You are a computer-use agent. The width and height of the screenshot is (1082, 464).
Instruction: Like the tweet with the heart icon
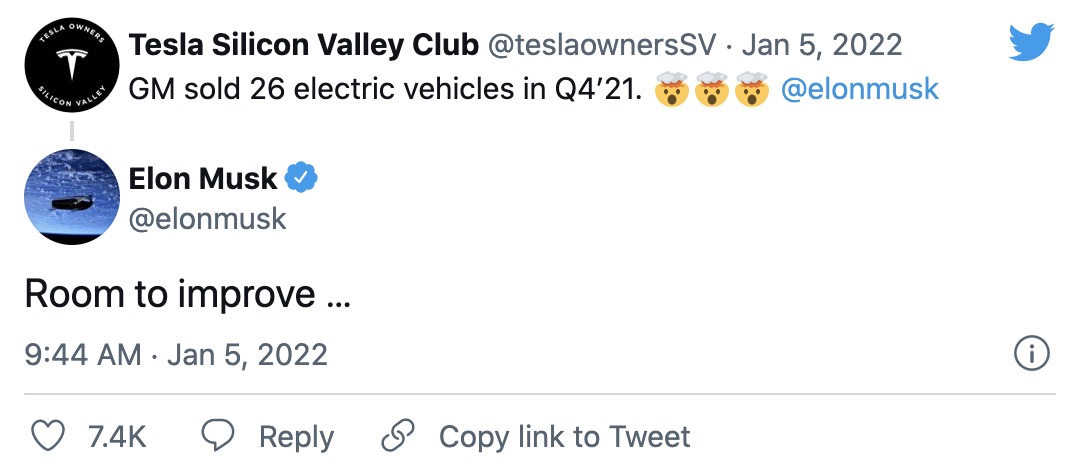[x=49, y=436]
